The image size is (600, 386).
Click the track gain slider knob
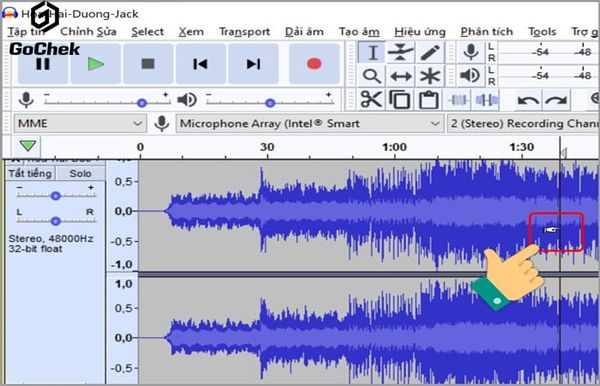click(55, 196)
